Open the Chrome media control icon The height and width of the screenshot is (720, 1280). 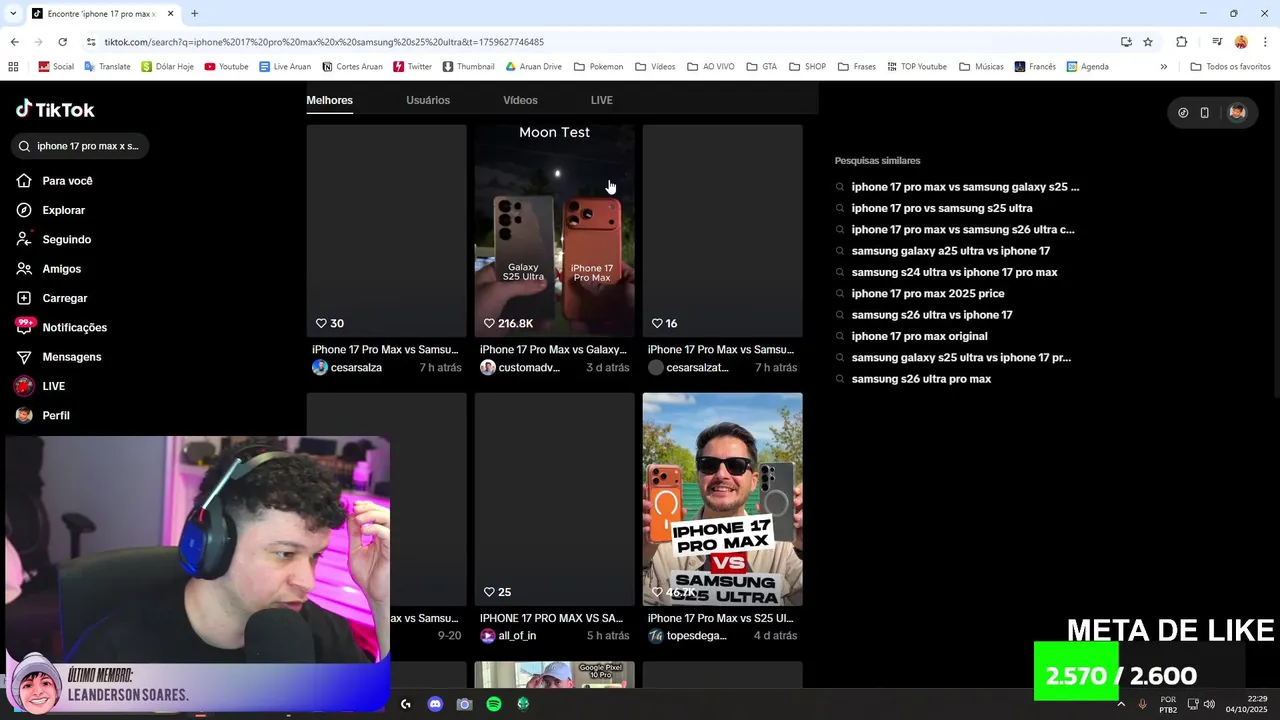click(x=1217, y=42)
